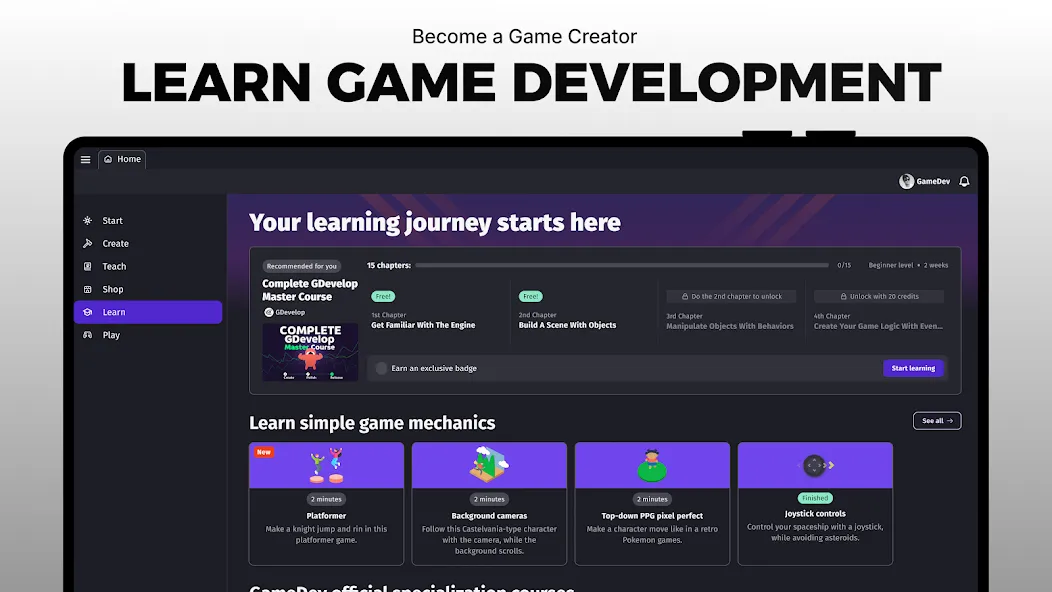Click the Recommended for you tag
1052x592 pixels.
[301, 266]
